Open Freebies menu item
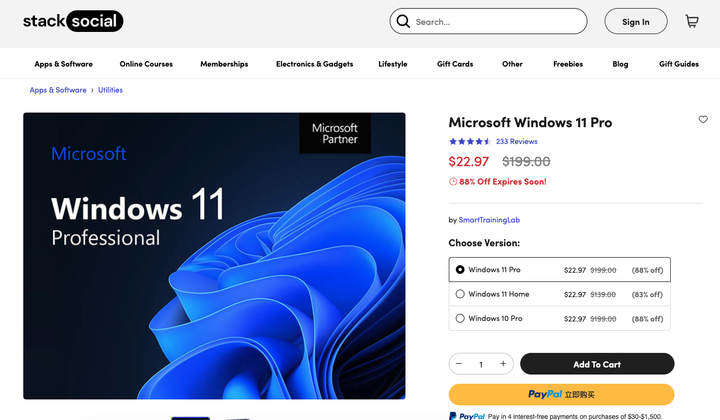This screenshot has height=420, width=720. pos(568,64)
